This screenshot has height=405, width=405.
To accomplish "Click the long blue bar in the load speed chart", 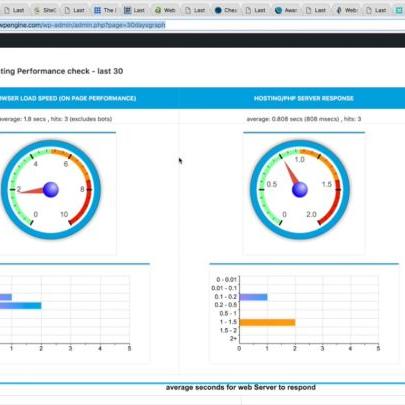I will tap(21, 306).
